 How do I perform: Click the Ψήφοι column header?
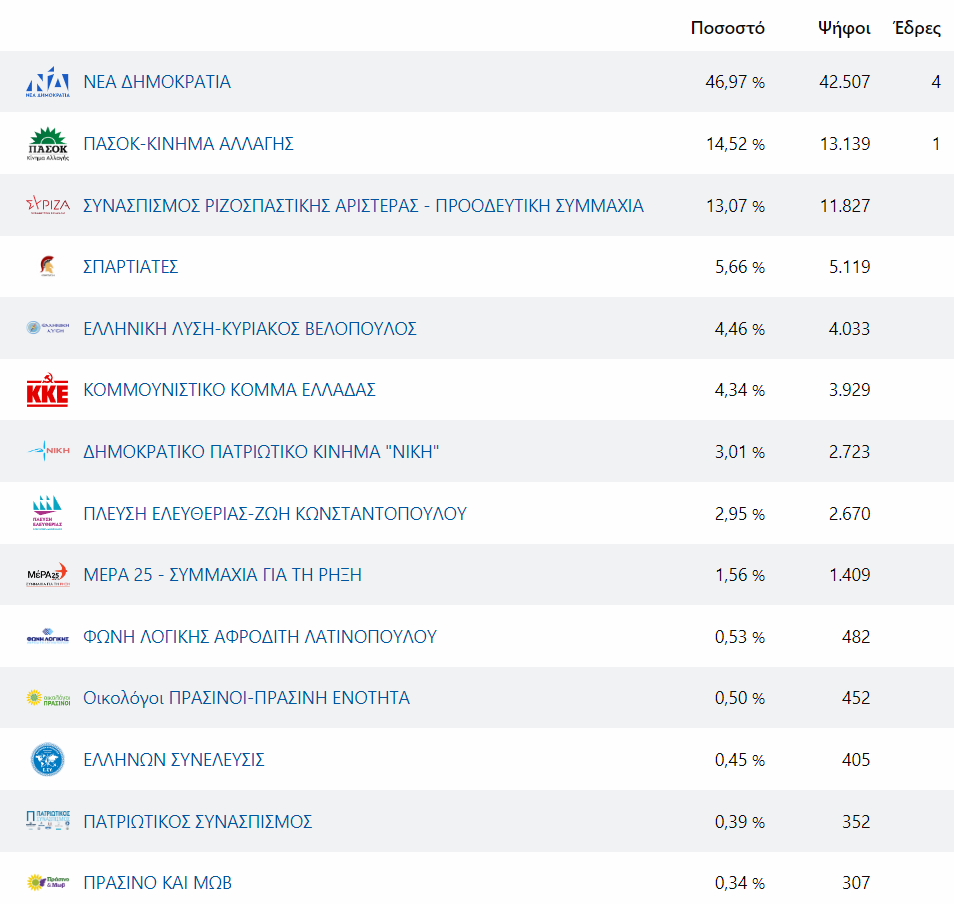844,28
